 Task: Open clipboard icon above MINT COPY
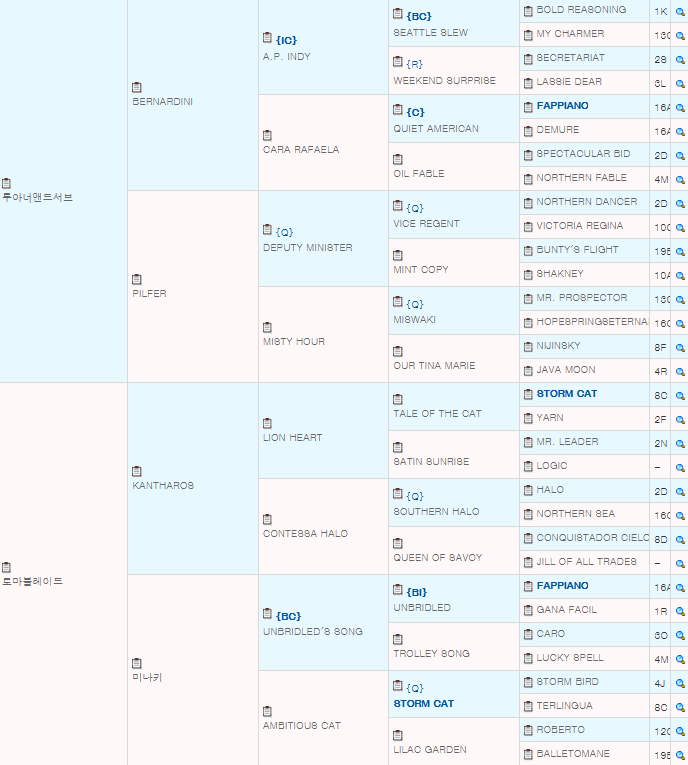(398, 255)
